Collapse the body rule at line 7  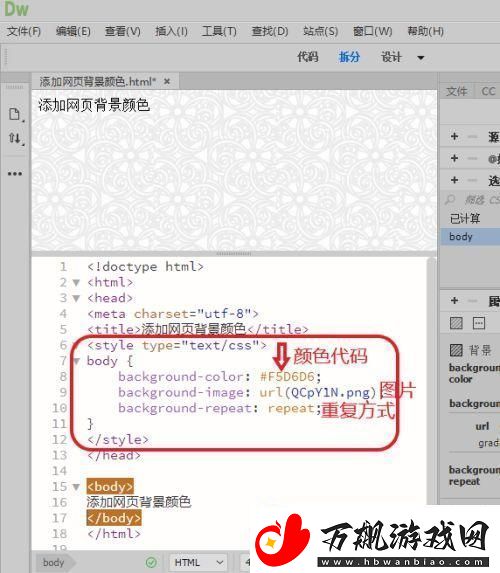[76, 361]
